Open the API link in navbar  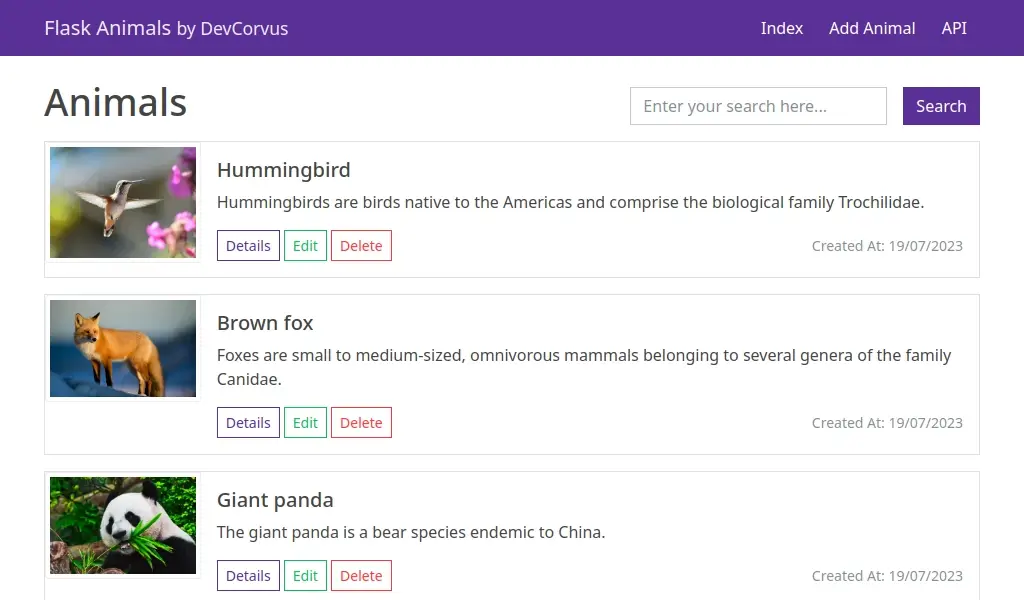click(953, 28)
